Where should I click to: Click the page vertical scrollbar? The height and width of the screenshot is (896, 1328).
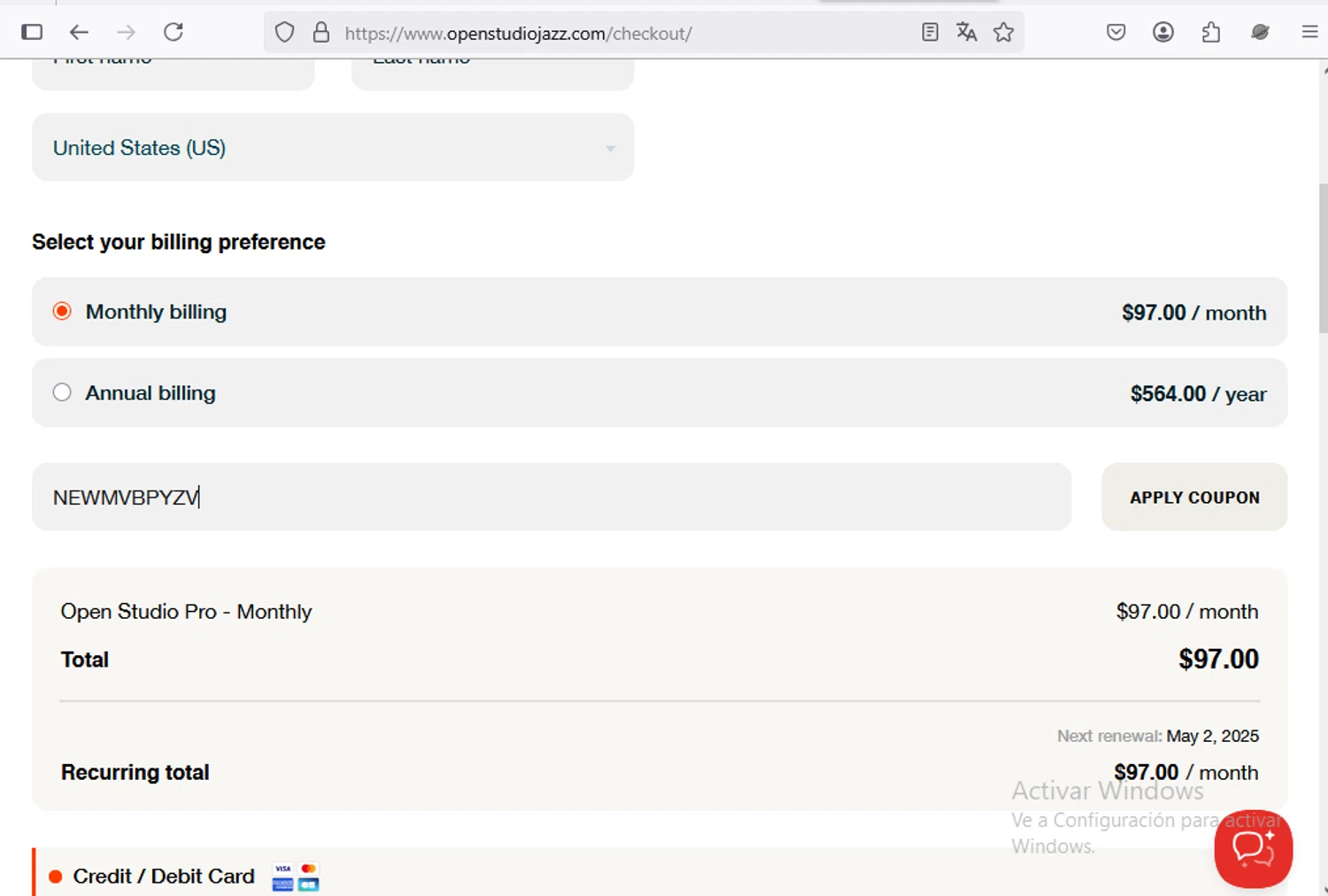coord(1322,259)
